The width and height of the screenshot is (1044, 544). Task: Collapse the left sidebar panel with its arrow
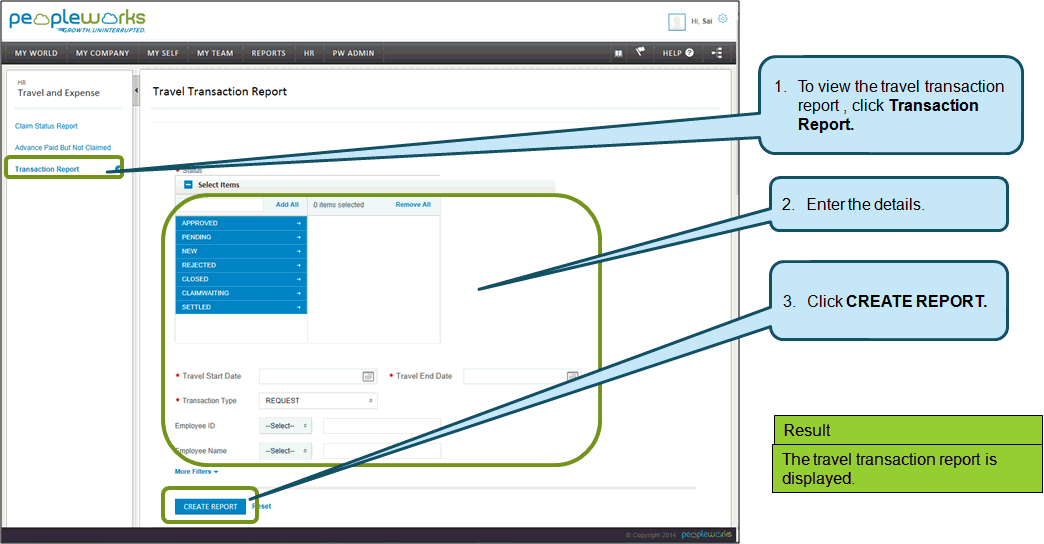click(136, 90)
